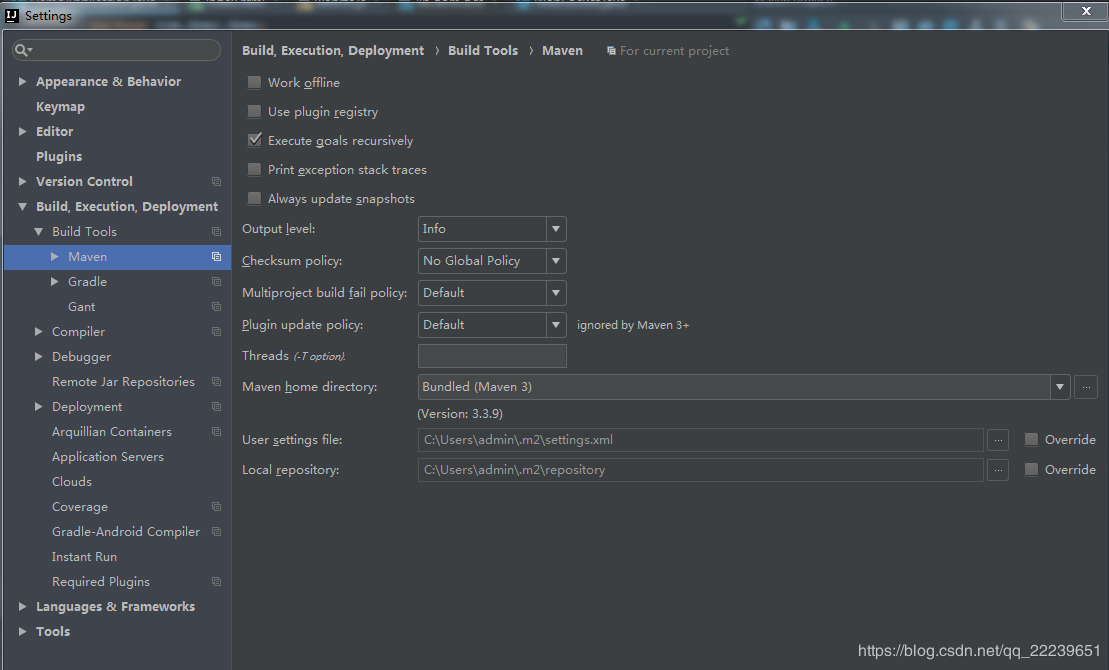Click the Threads input field
The image size is (1109, 670).
click(x=492, y=356)
